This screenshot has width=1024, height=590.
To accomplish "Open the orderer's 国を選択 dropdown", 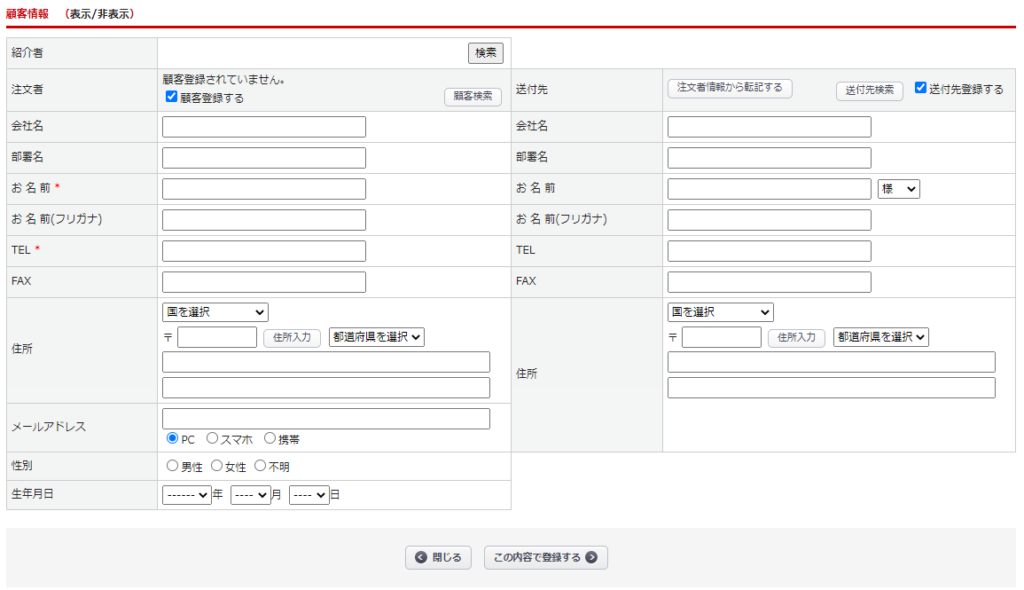I will coord(215,313).
